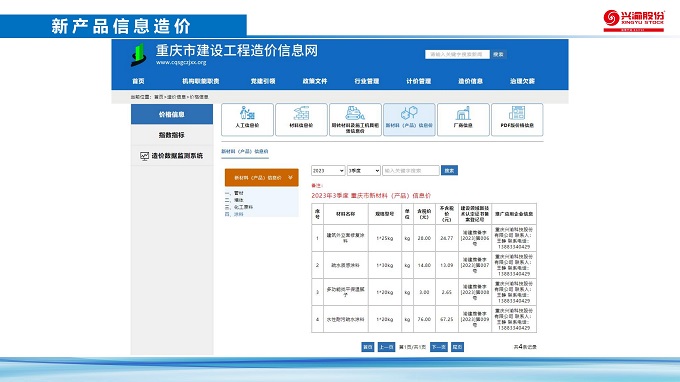The width and height of the screenshot is (680, 382).
Task: Open the 2023 year dropdown
Action: (x=328, y=171)
